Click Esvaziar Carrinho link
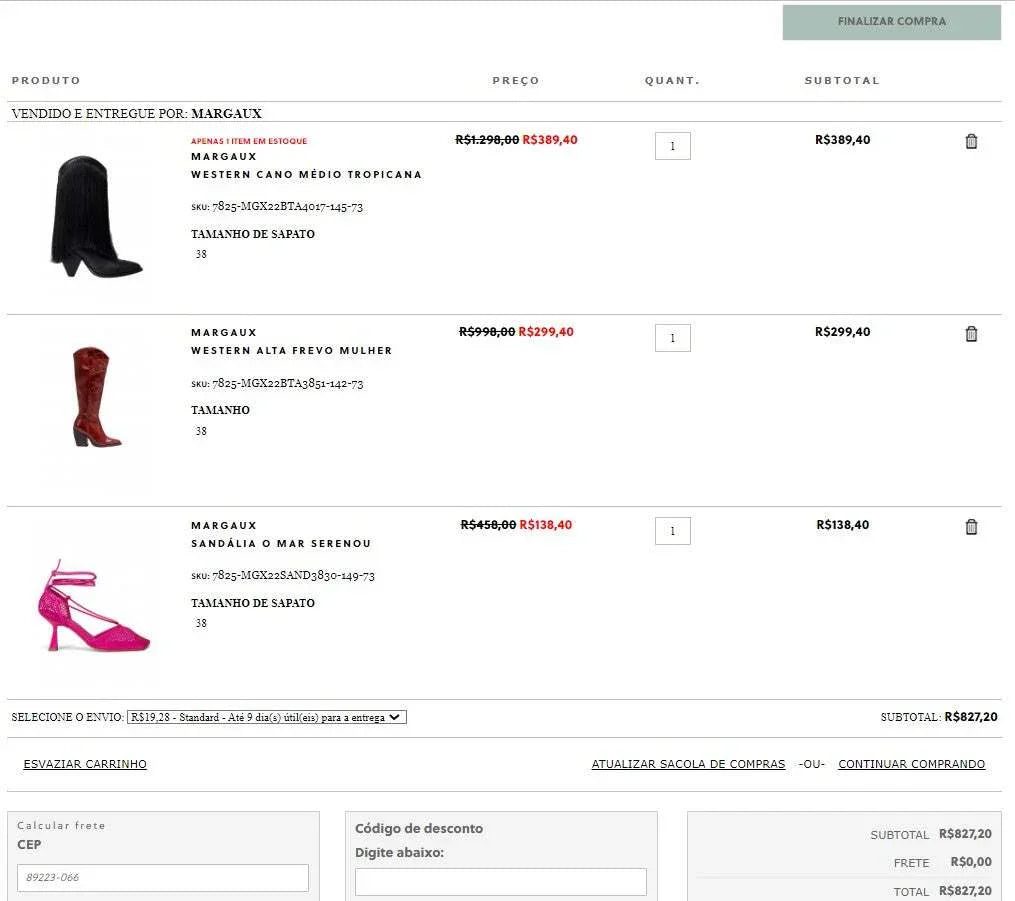Viewport: 1015px width, 901px height. coord(85,764)
